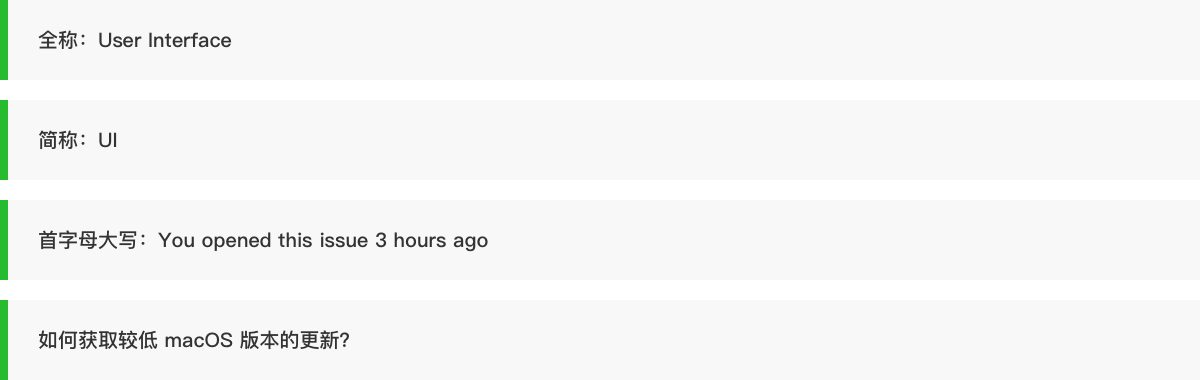Click the 版本的更新 text

pyautogui.click(x=290, y=340)
